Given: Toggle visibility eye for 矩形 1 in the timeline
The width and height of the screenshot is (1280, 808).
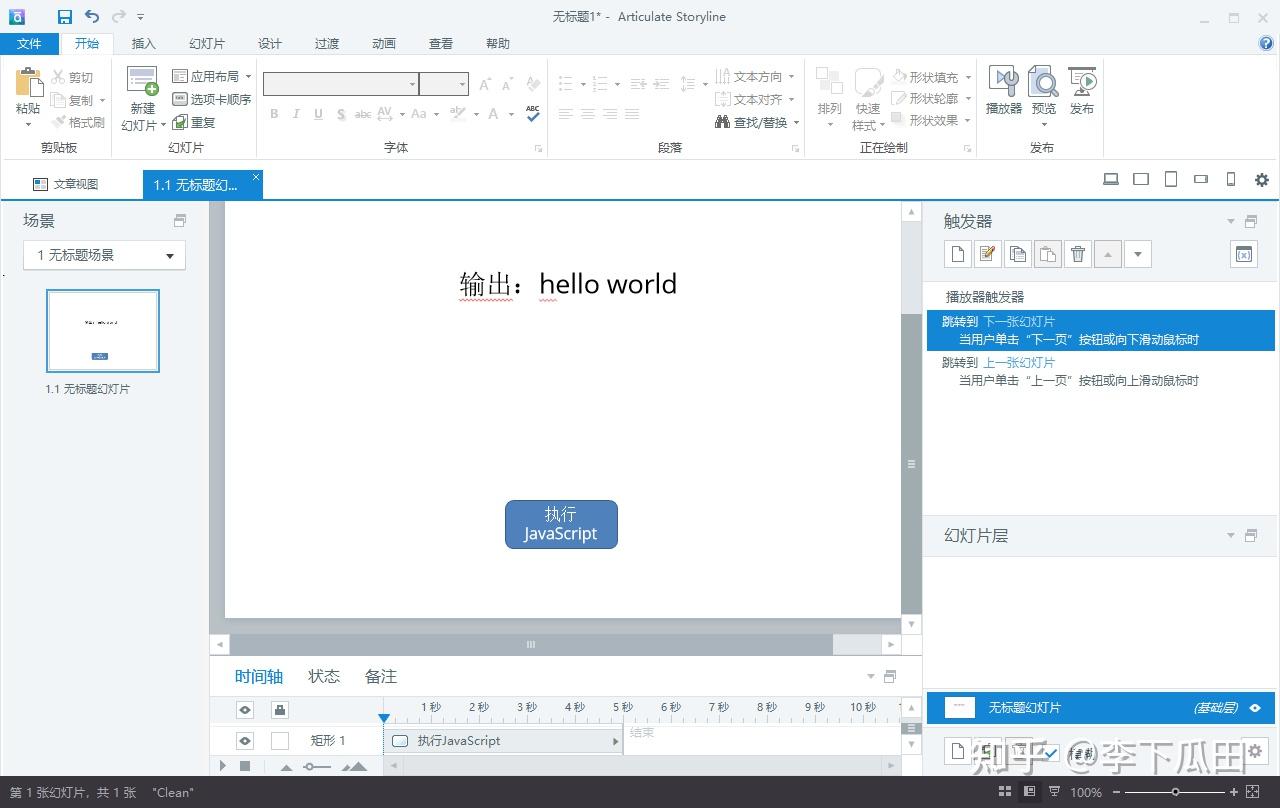Looking at the screenshot, I should (x=245, y=741).
